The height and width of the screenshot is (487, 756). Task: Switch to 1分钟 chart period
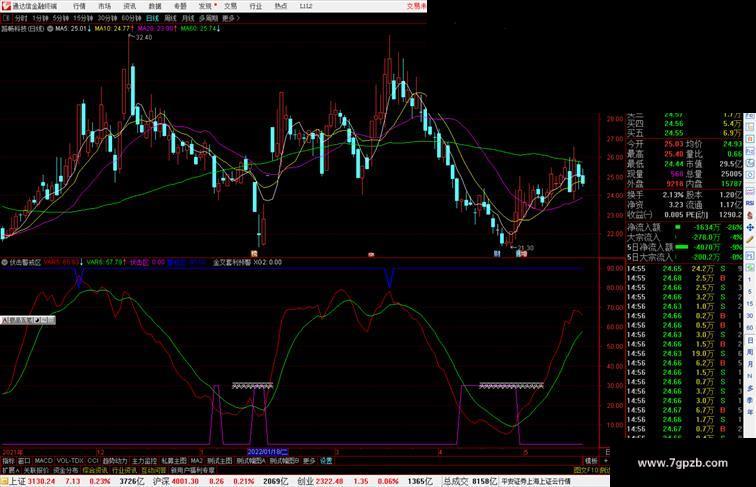[x=40, y=18]
